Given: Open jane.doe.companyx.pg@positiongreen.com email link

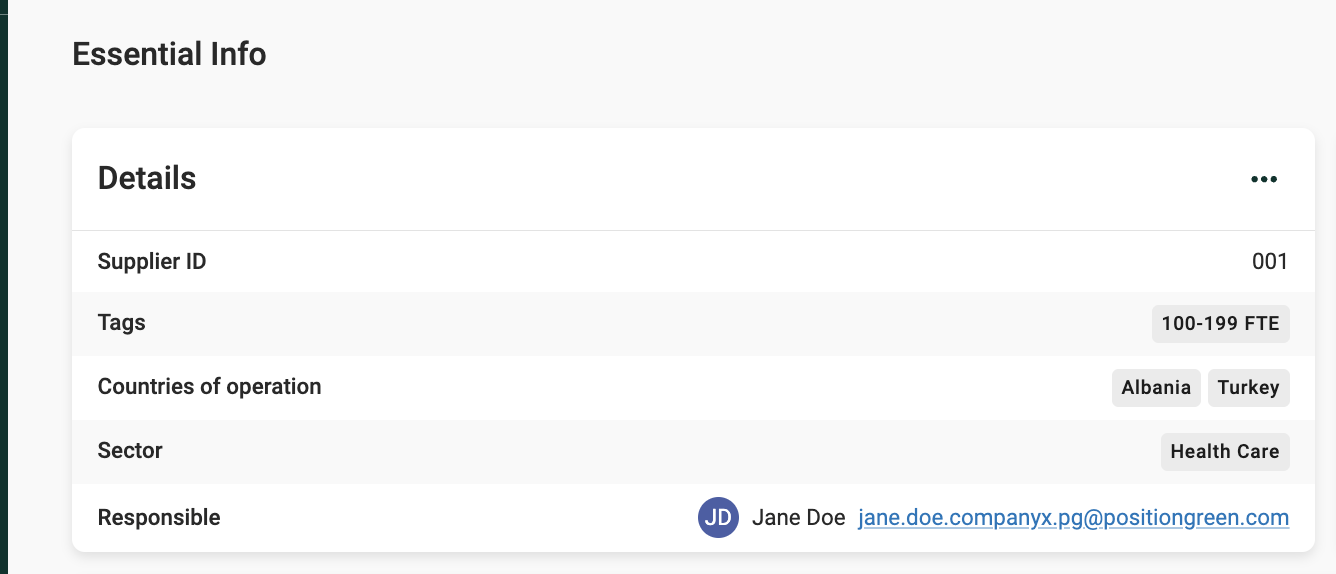Looking at the screenshot, I should (x=1073, y=518).
